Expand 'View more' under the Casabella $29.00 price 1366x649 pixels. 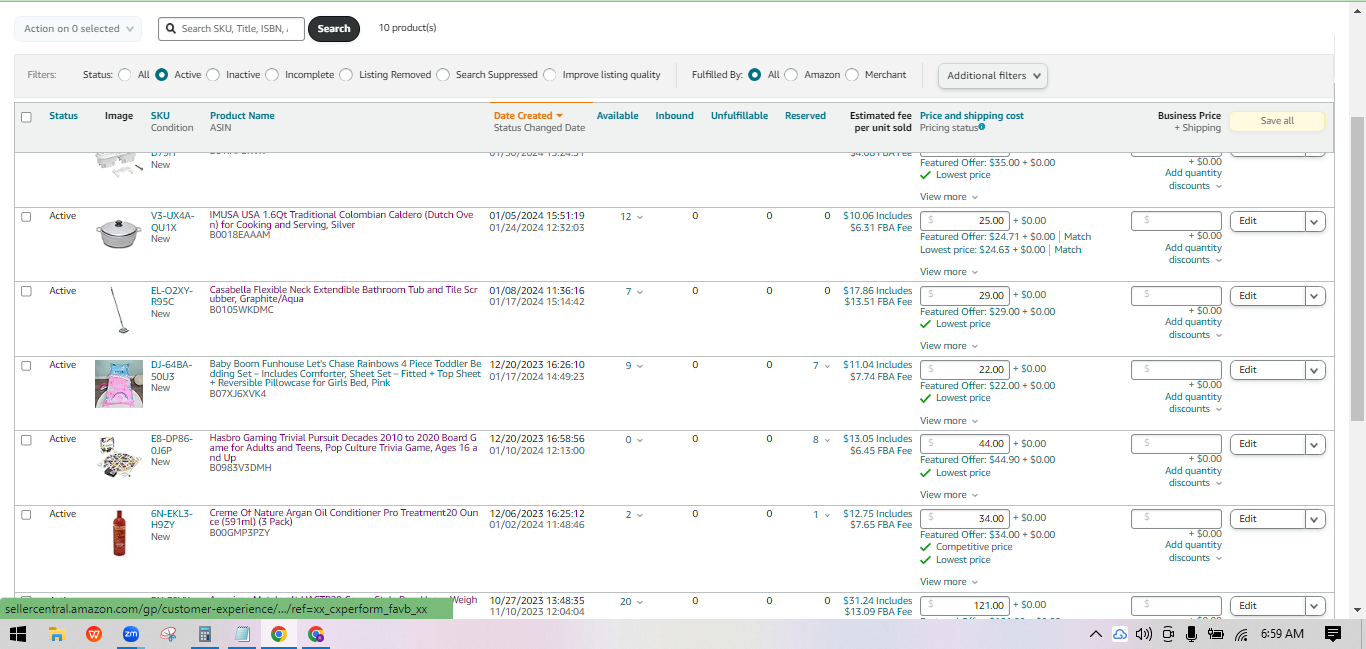tap(949, 346)
